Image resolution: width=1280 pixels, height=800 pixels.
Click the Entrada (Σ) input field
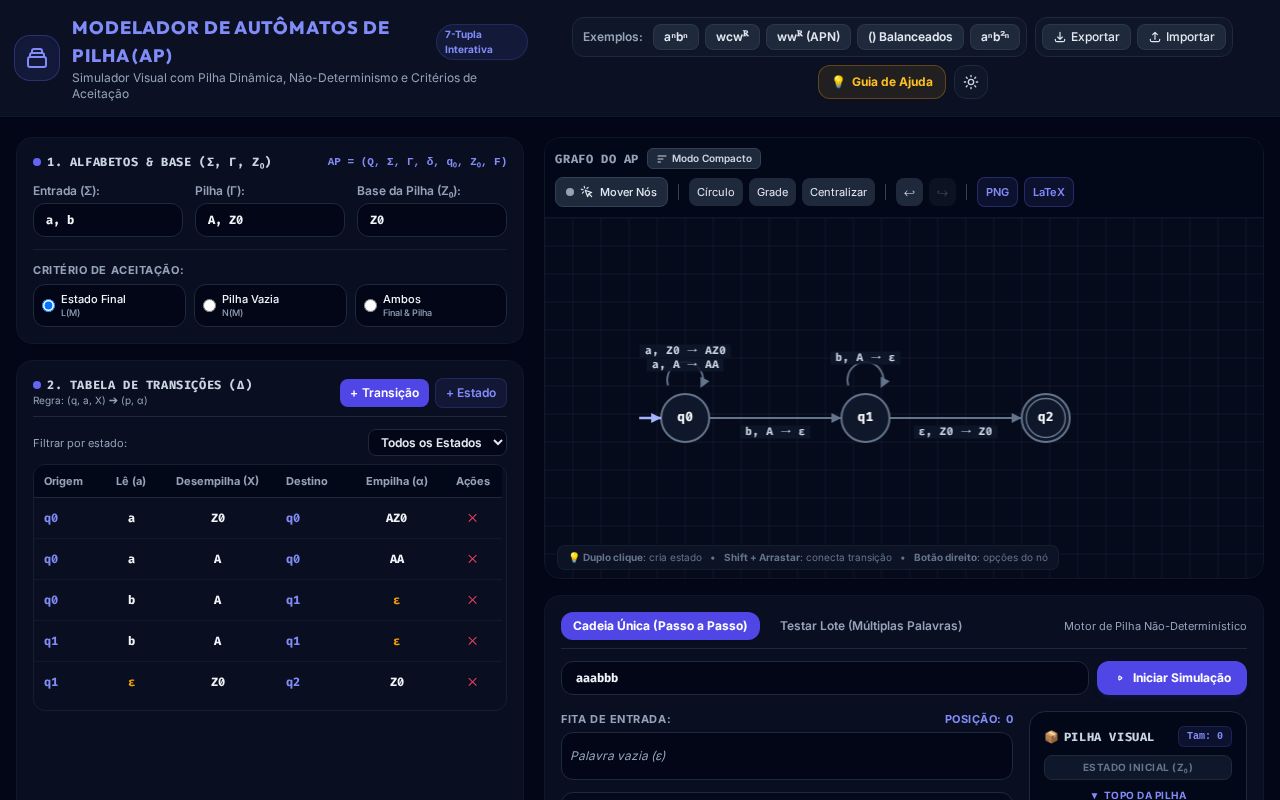pyautogui.click(x=108, y=220)
